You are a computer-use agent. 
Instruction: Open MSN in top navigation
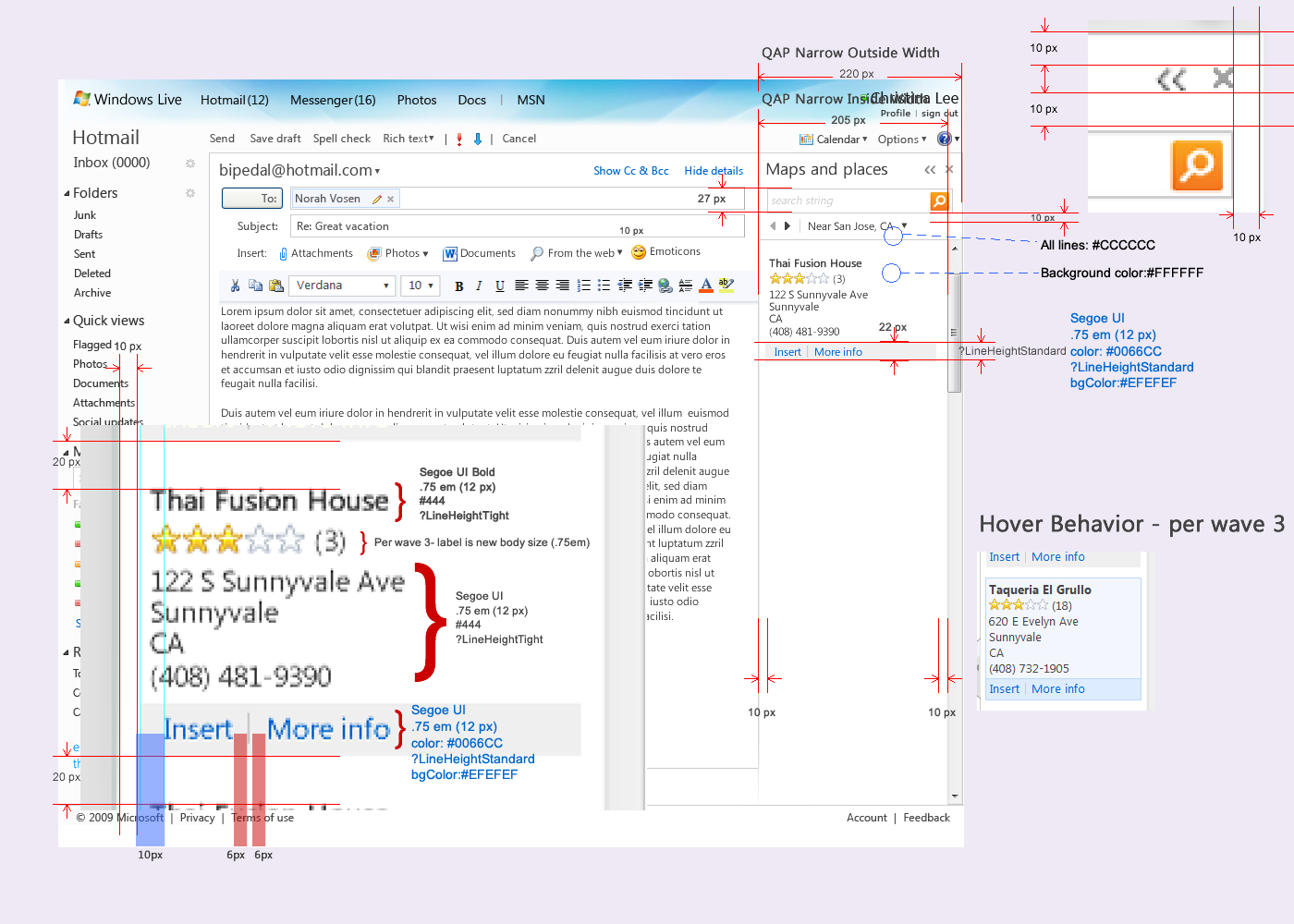pos(531,100)
